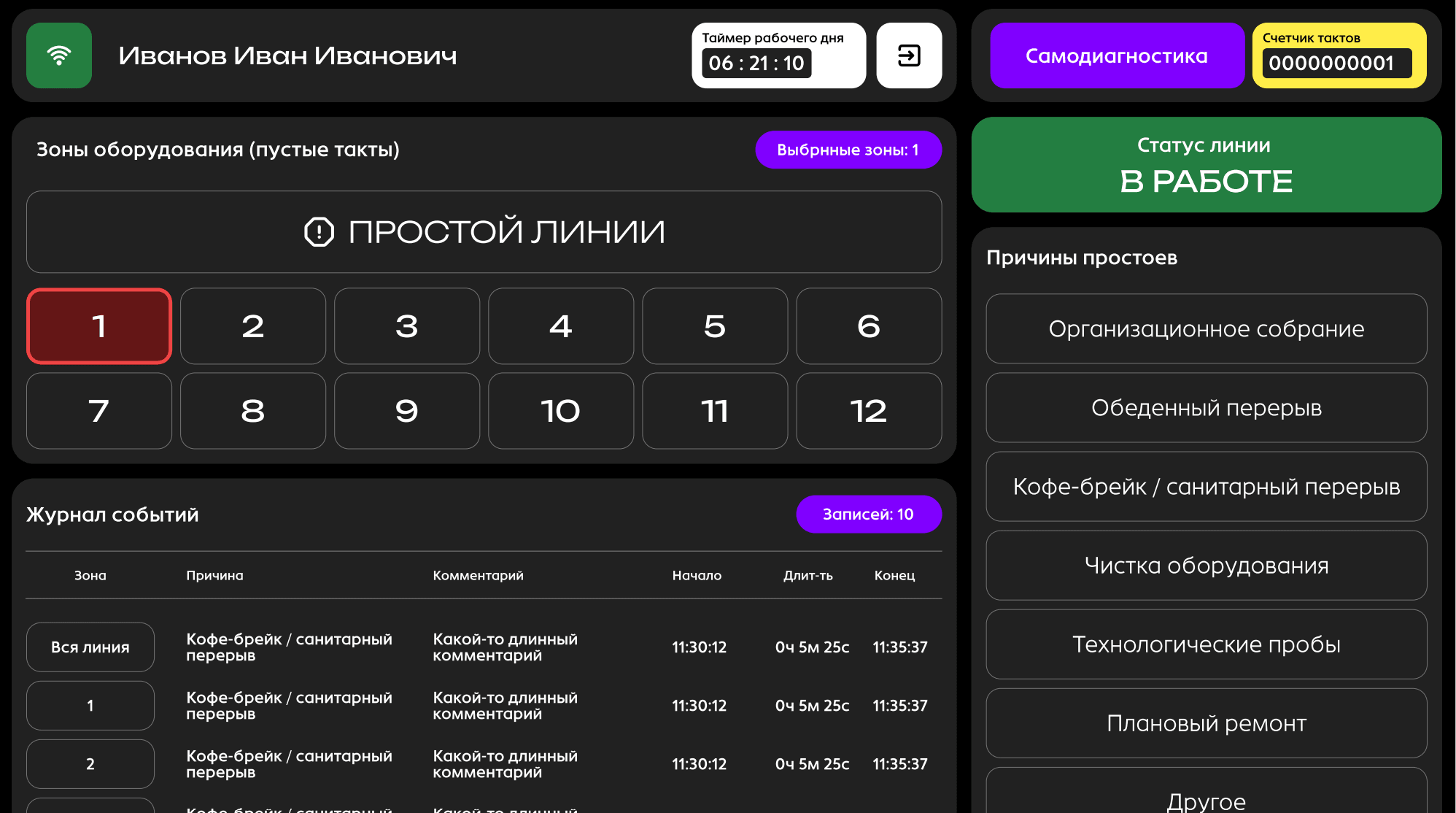Click zone chip 2 in event journal
The image size is (1456, 813).
tap(90, 764)
